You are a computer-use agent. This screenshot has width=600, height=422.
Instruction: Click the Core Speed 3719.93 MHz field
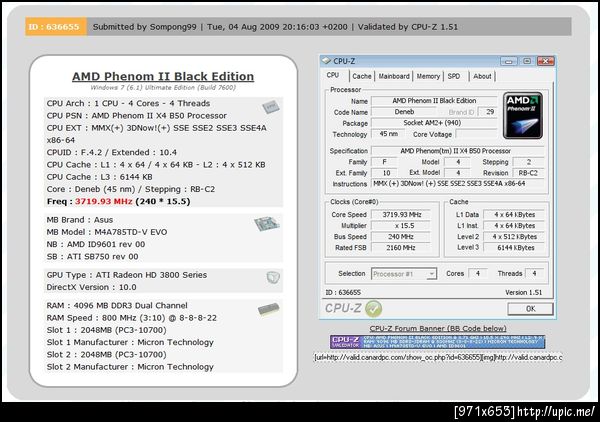(401, 215)
